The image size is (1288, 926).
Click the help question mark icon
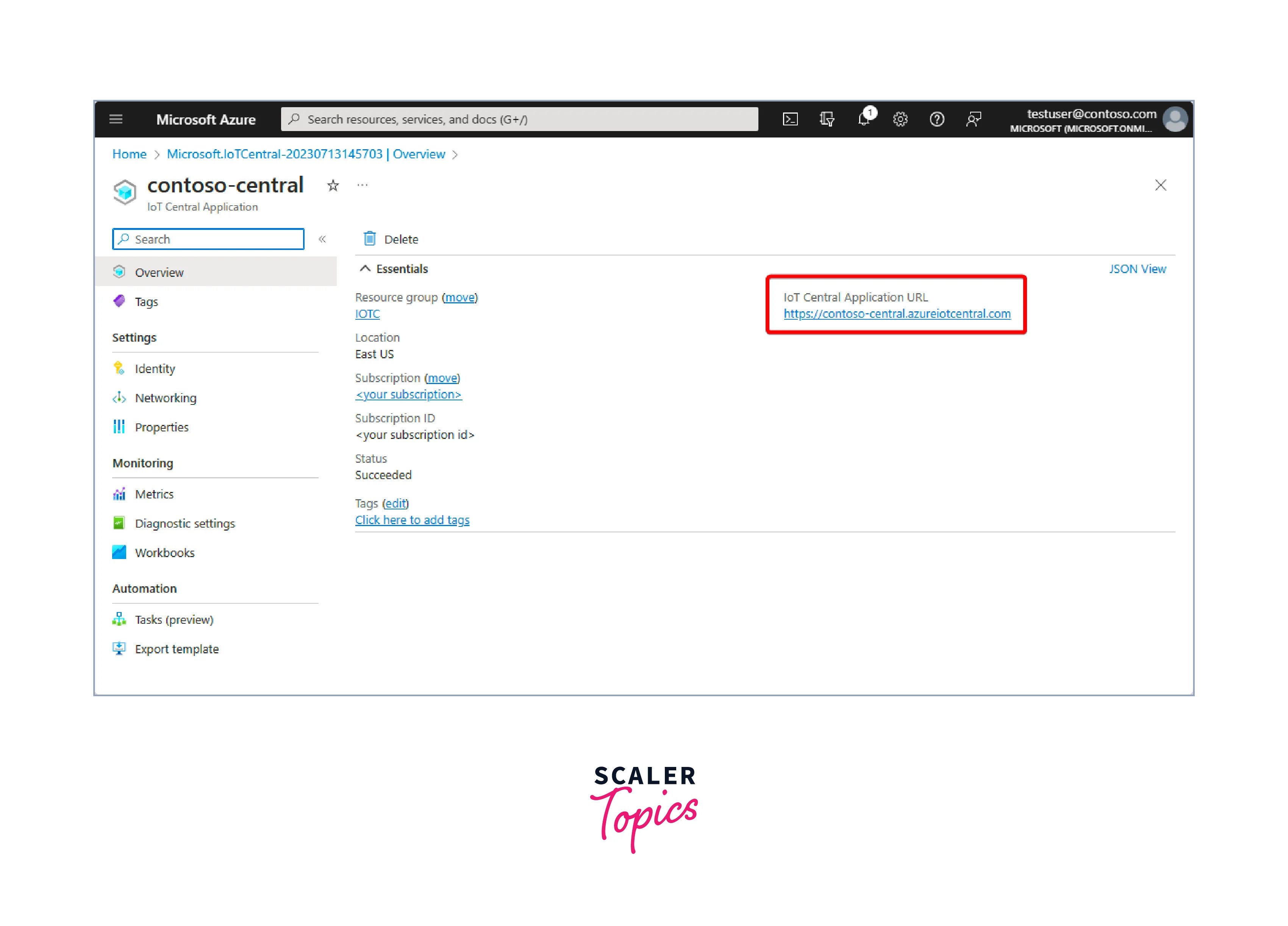point(936,119)
